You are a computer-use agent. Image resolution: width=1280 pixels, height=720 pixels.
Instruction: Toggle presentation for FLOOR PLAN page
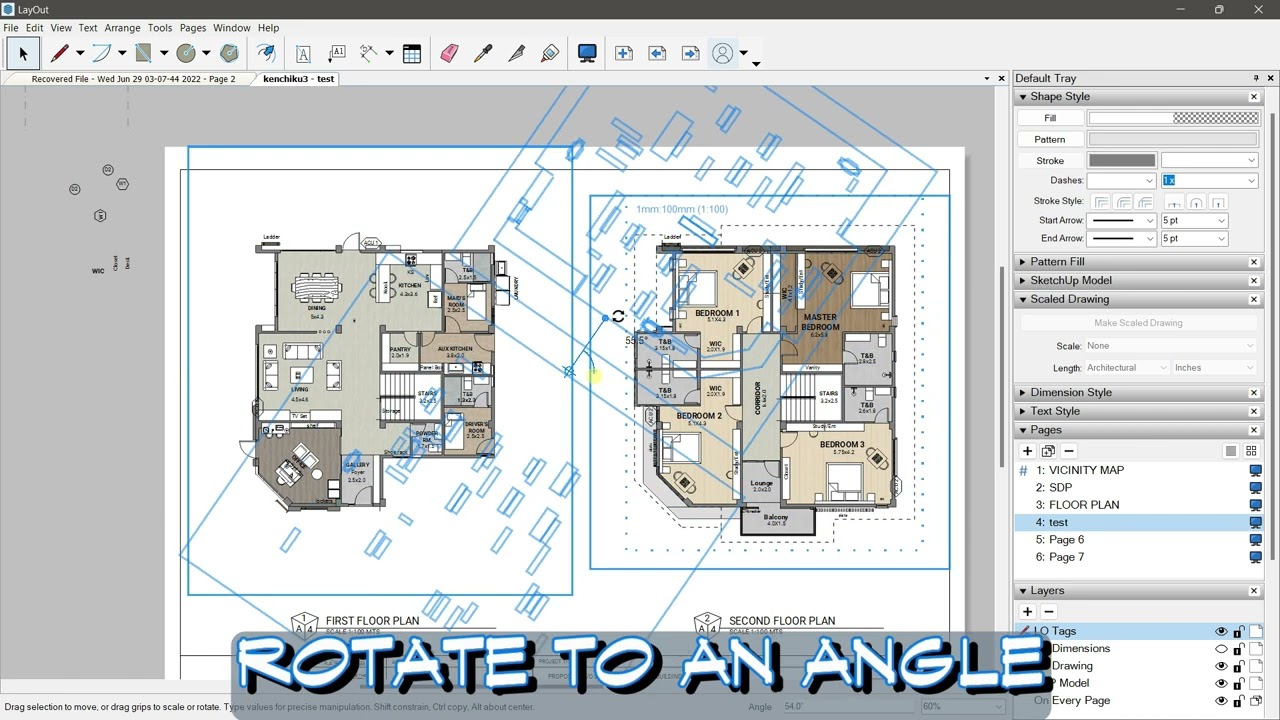click(x=1256, y=505)
